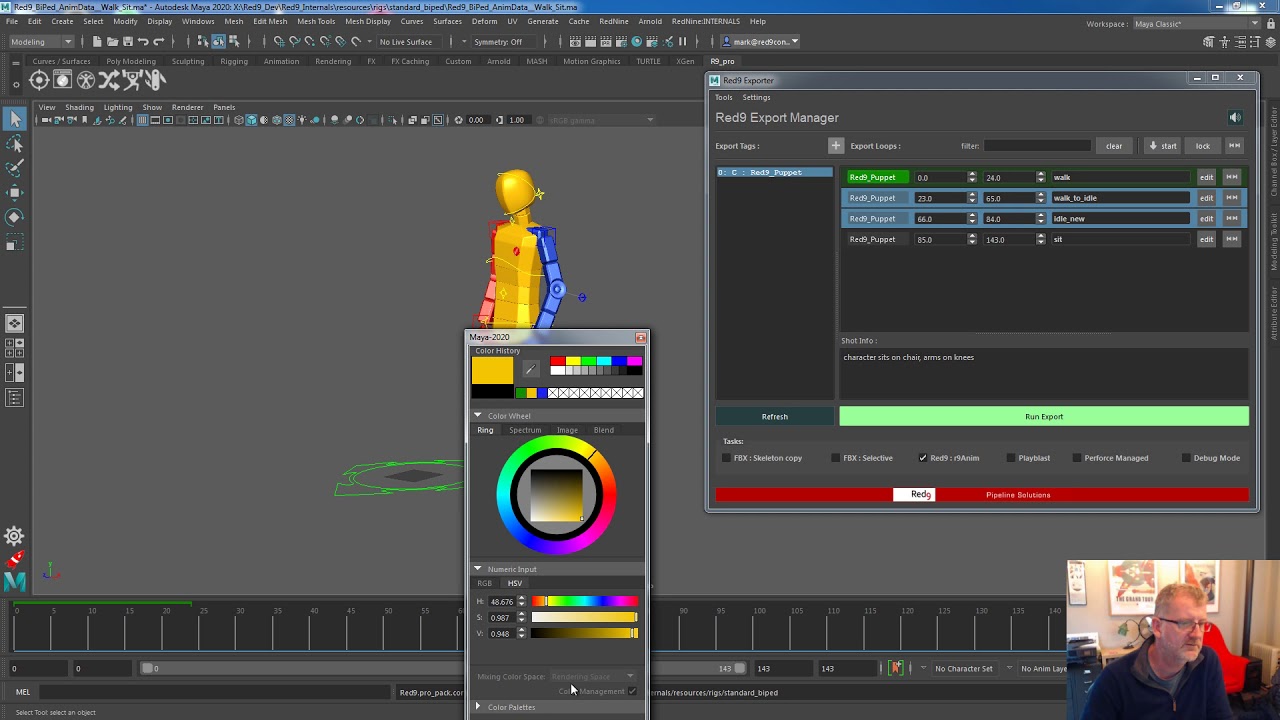Click the speaker icon in Red9 Export Manager

click(1235, 118)
